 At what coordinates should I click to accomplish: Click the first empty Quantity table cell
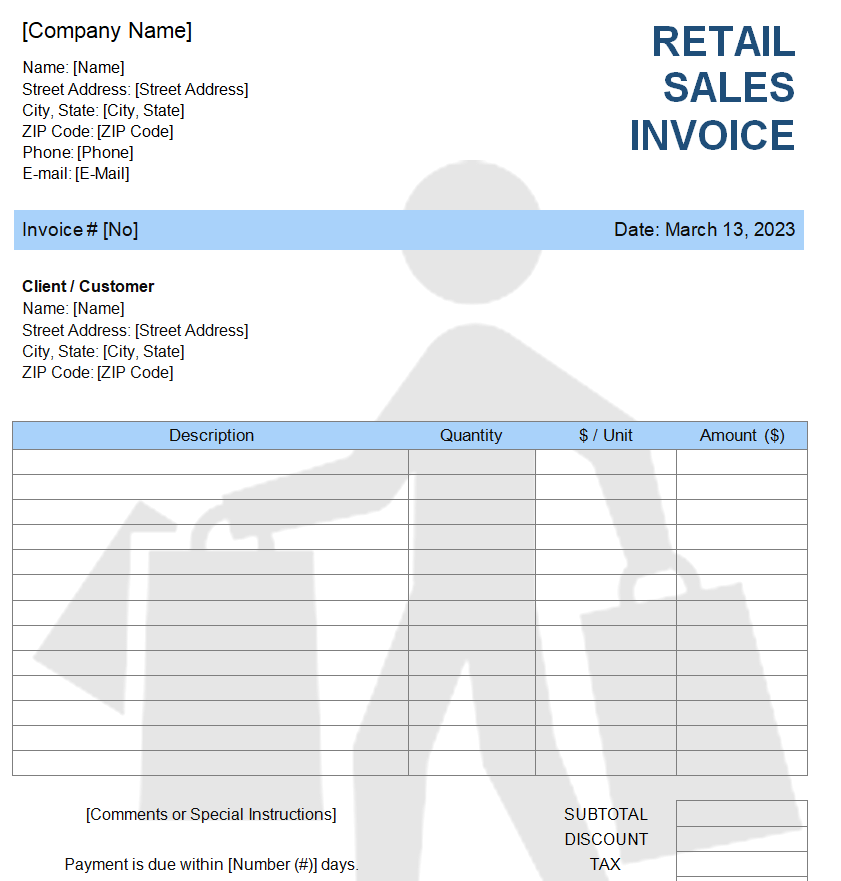472,462
